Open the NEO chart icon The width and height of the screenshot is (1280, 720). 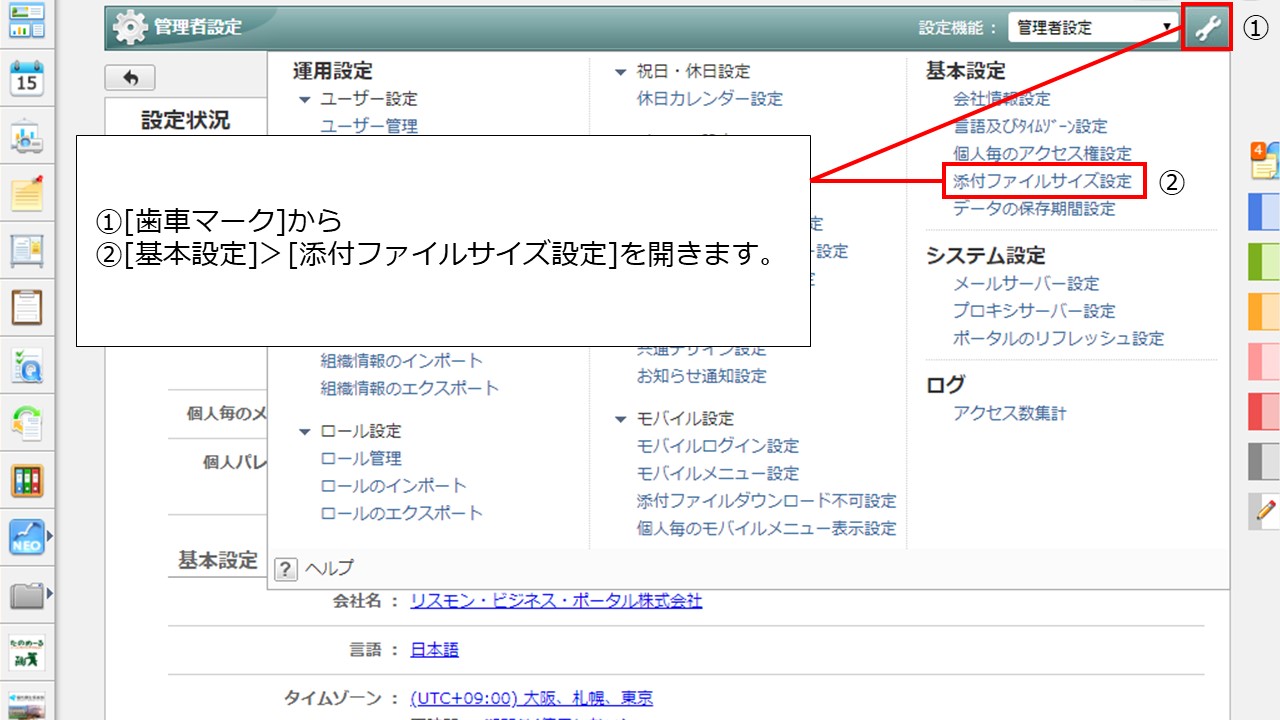click(27, 538)
